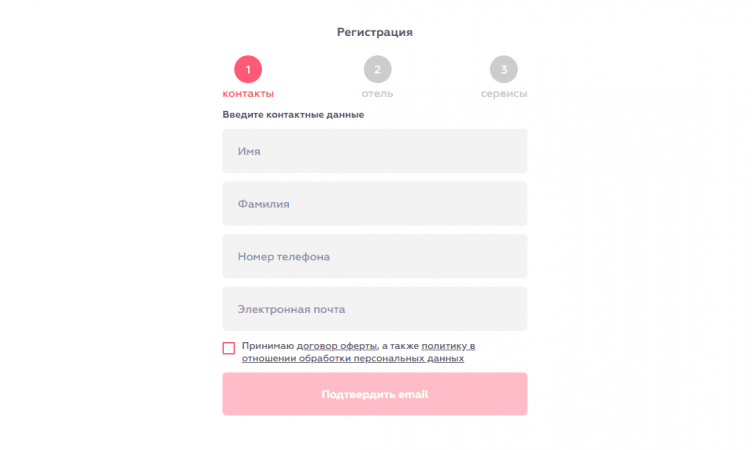This screenshot has height=450, width=752.
Task: Click the 'Регистрация' heading
Action: click(x=375, y=32)
